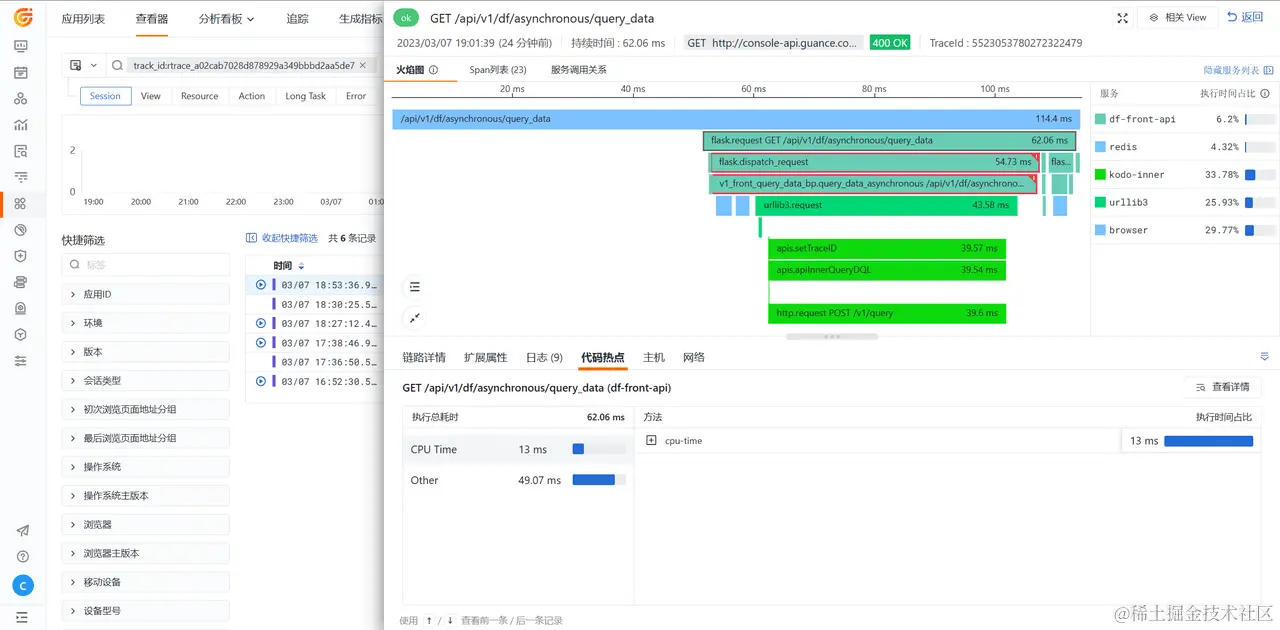Image resolution: width=1280 pixels, height=630 pixels.
Task: Open the bar-chart metrics icon in sidebar
Action: [x=21, y=125]
